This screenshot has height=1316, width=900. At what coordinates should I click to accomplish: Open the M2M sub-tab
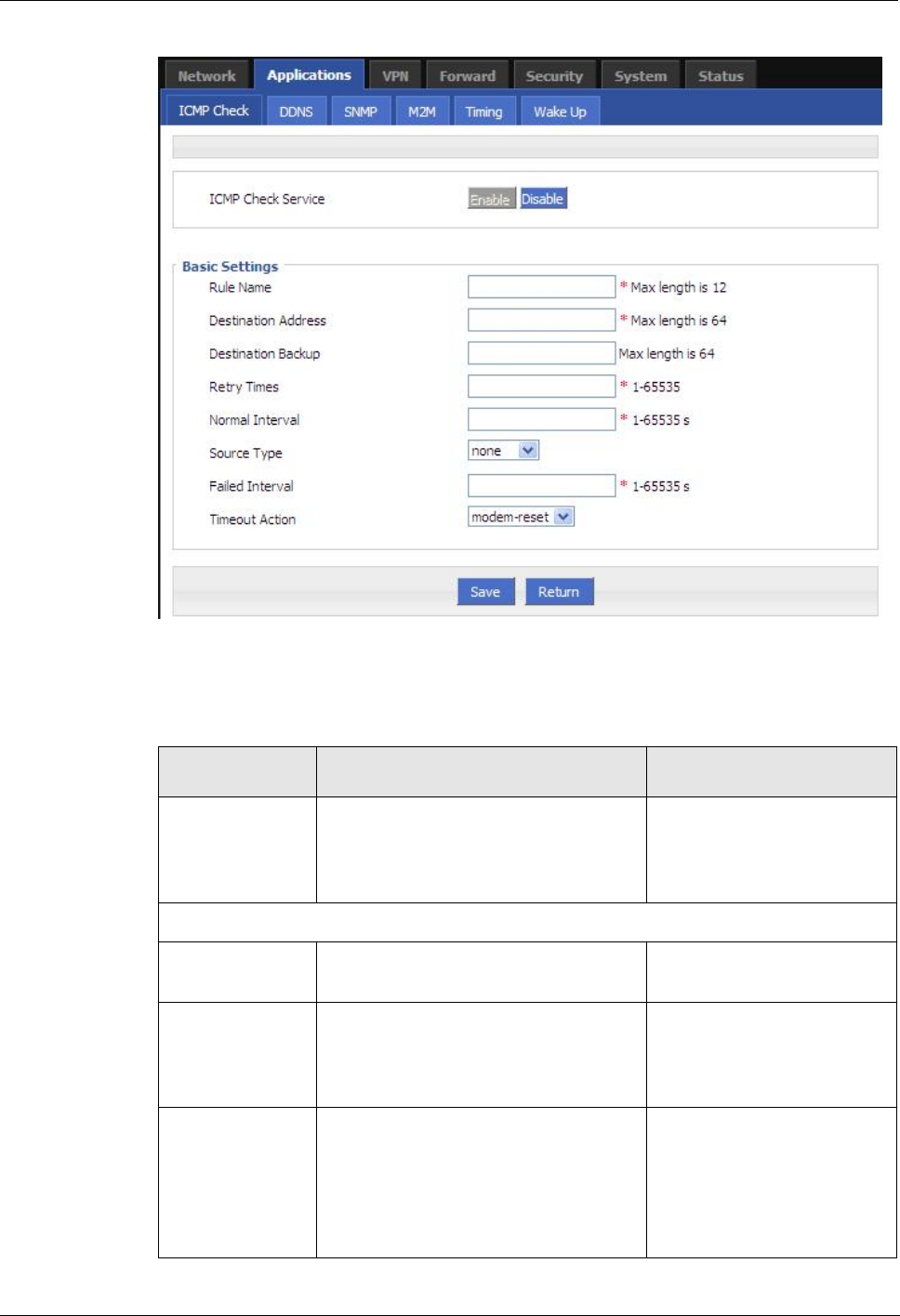click(422, 112)
